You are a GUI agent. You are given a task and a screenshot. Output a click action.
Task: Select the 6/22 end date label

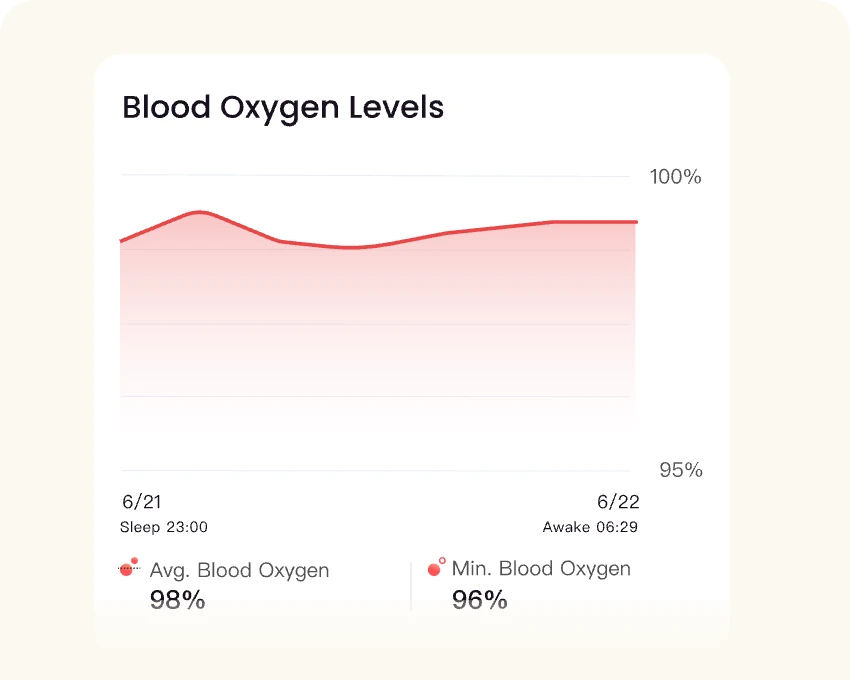617,502
